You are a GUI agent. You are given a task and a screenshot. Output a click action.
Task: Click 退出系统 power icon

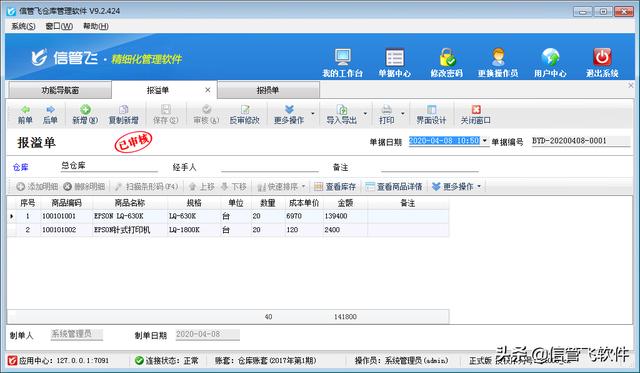tap(602, 57)
